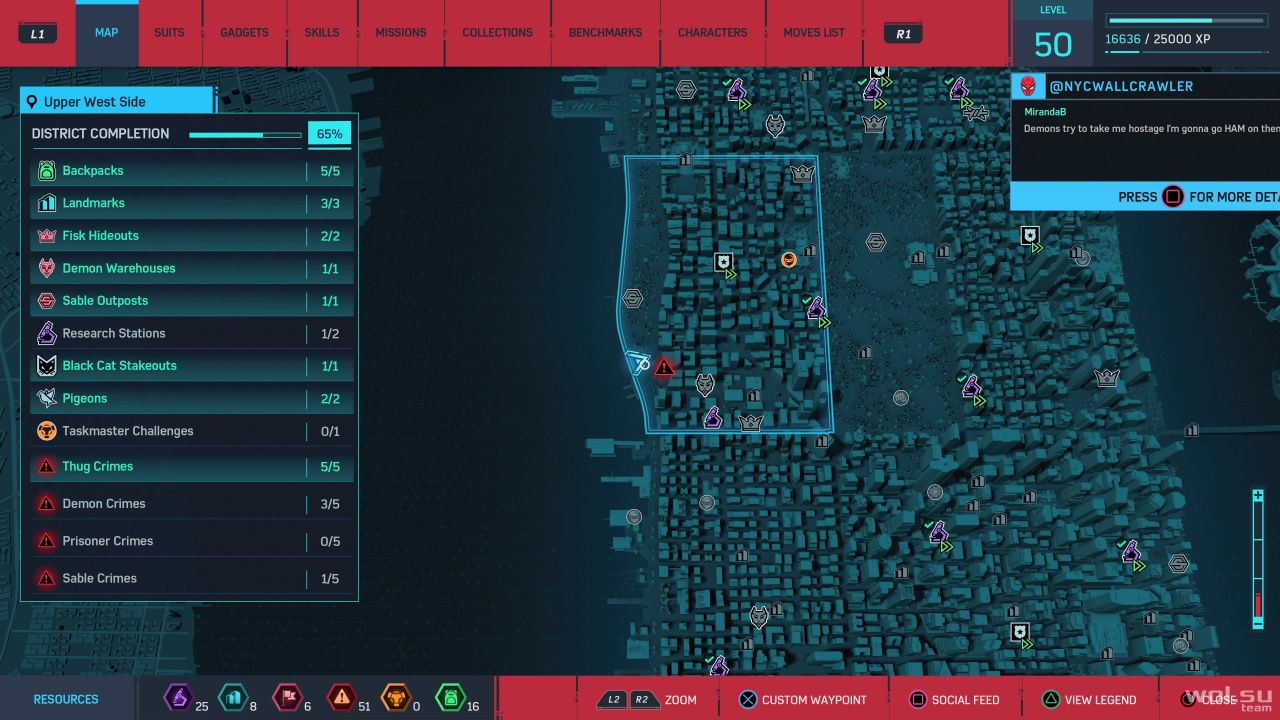Select the Prisoner Crimes row label
The width and height of the screenshot is (1280, 720).
(x=108, y=541)
